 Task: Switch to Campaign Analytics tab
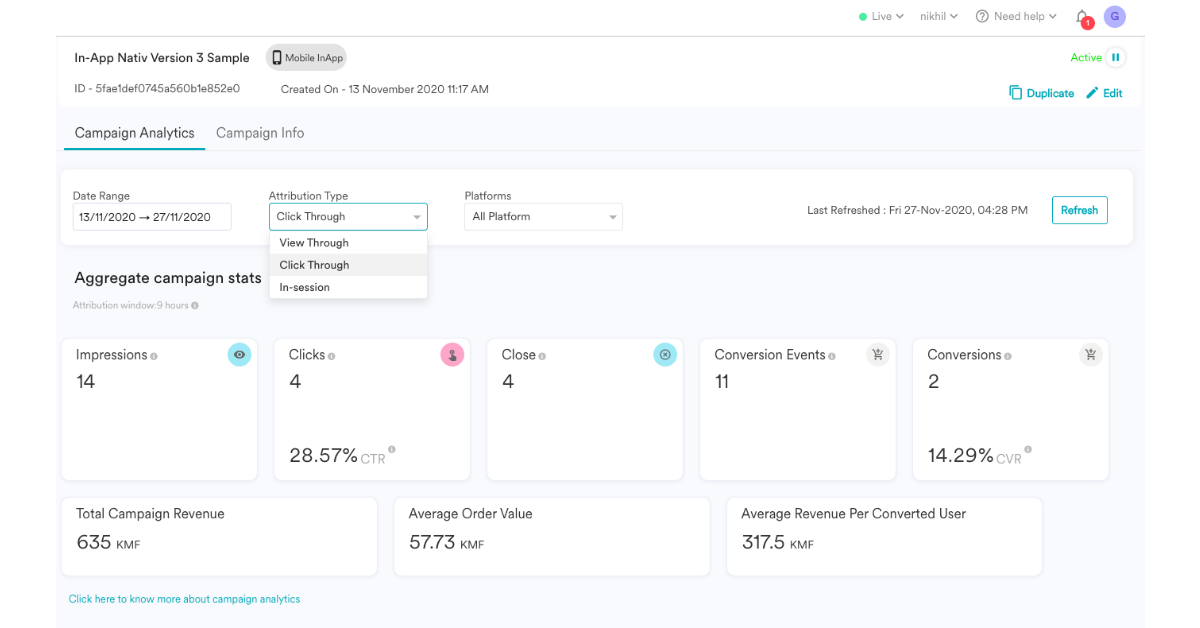click(135, 133)
